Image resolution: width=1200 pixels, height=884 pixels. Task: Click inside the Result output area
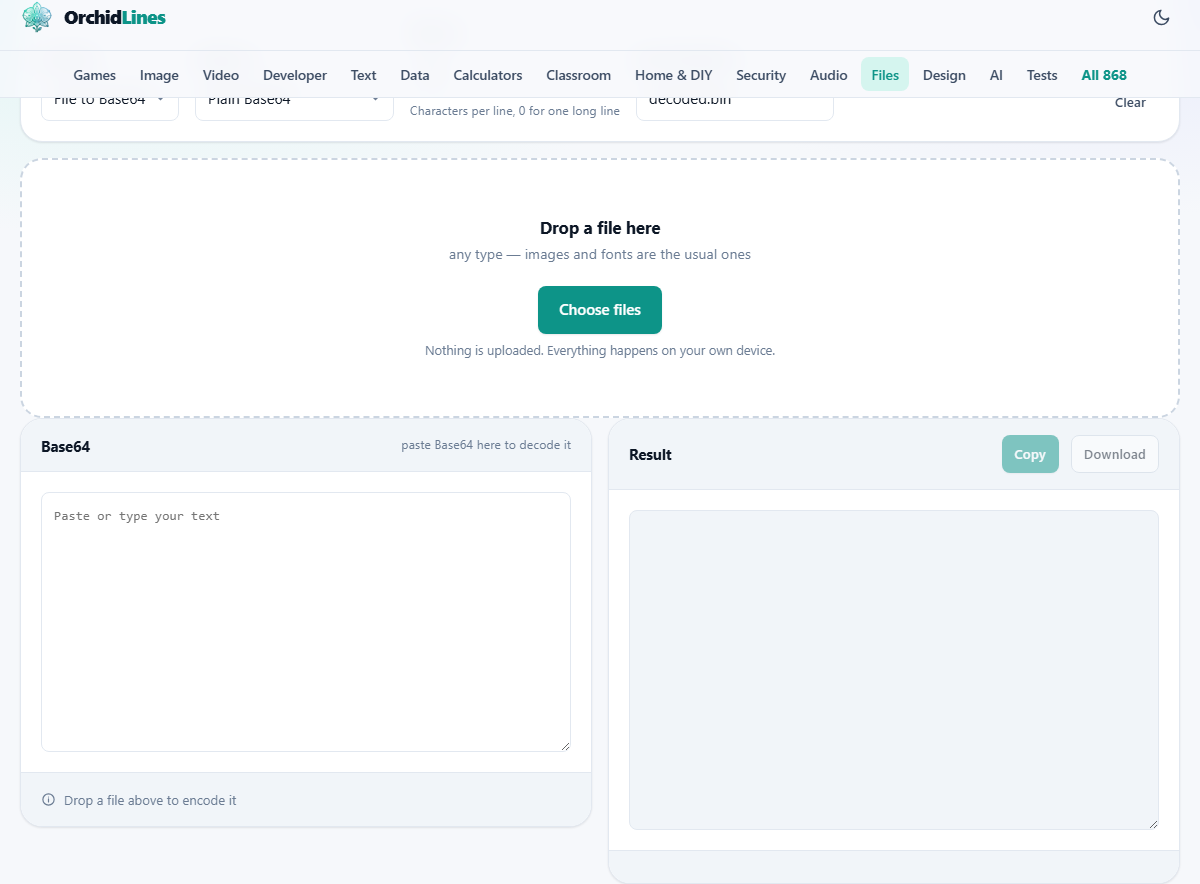pos(894,670)
